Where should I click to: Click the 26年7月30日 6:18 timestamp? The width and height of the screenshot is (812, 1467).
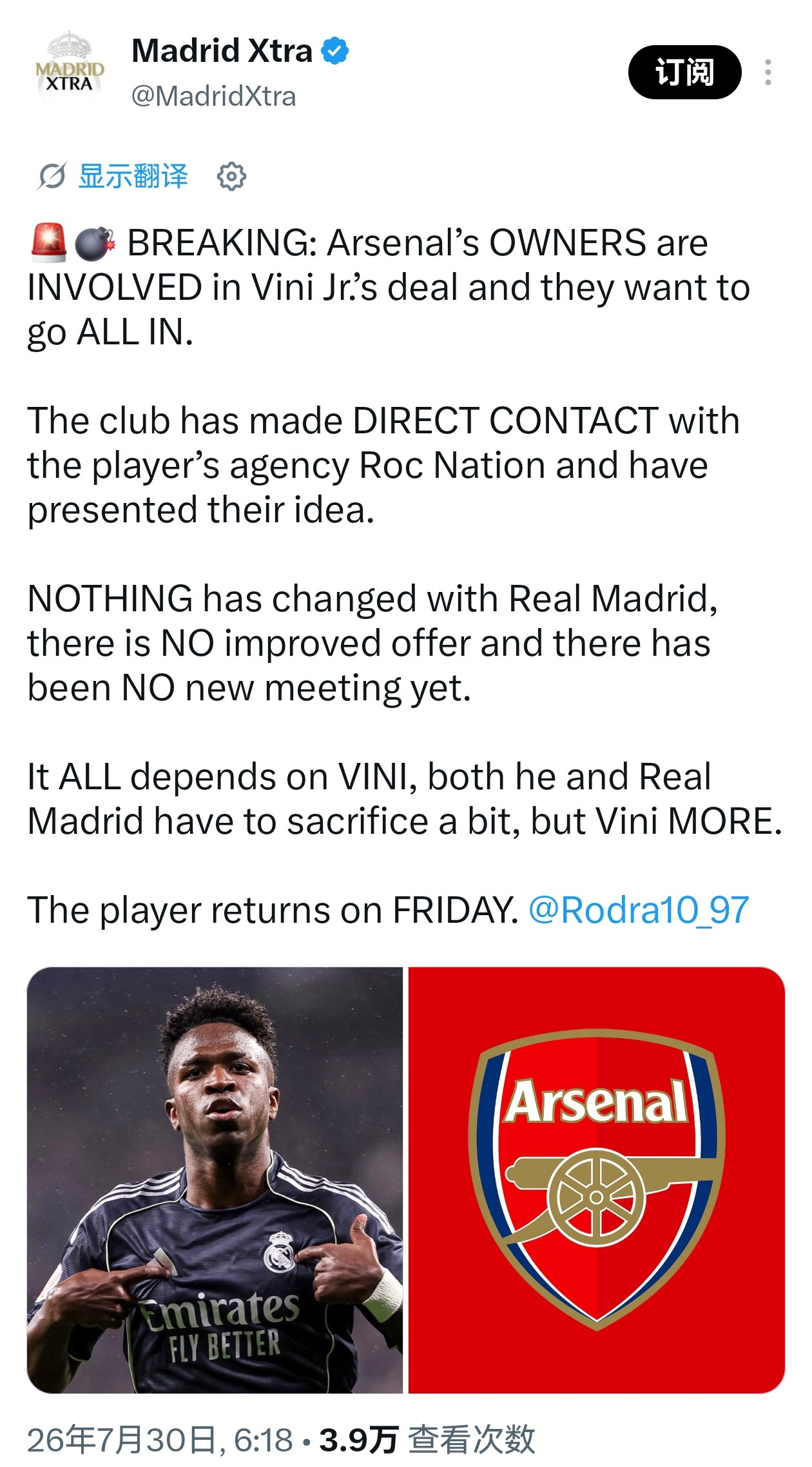coord(160,1440)
